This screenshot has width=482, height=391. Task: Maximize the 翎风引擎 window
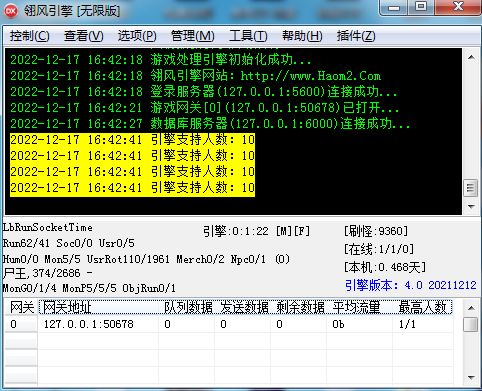coord(421,7)
